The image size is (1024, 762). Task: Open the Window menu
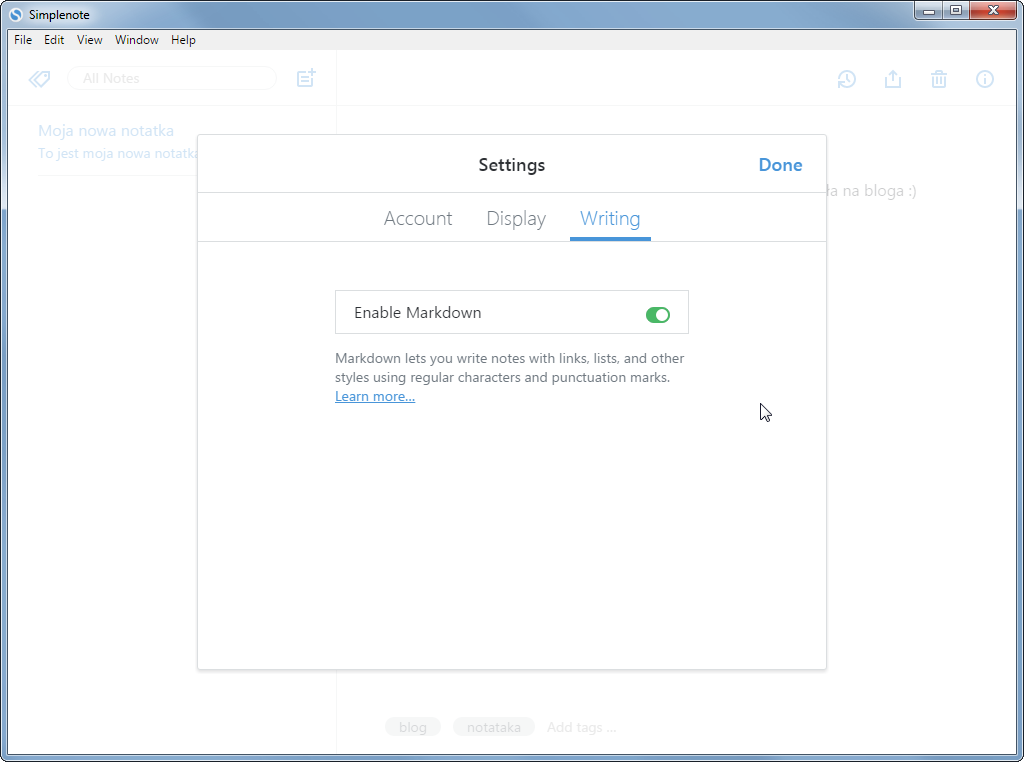(136, 40)
